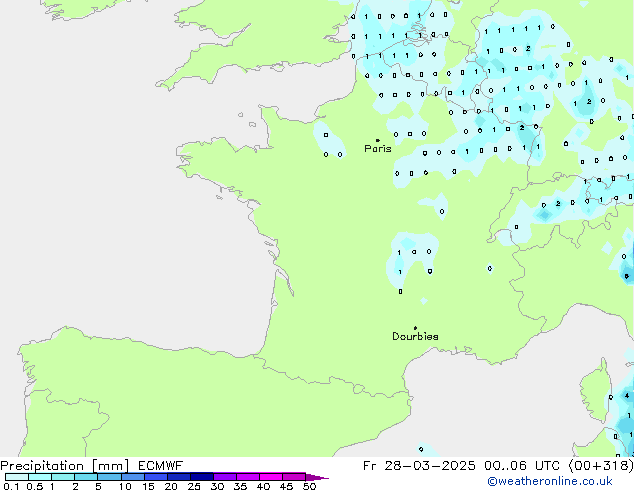Screen dimensions: 634x490
Task: Pick the legend swatch between 5 and 10
Action: point(109,477)
